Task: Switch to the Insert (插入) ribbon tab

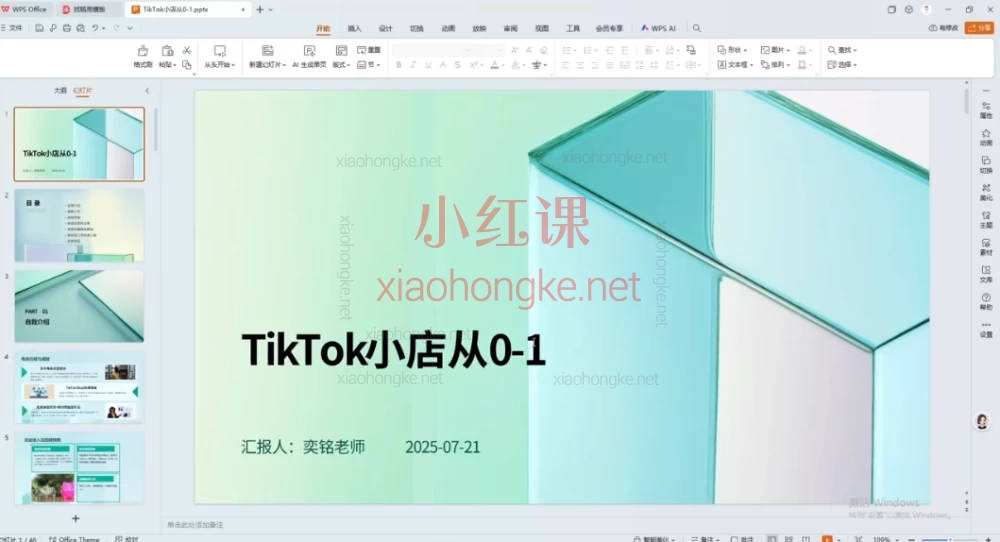Action: tap(355, 29)
